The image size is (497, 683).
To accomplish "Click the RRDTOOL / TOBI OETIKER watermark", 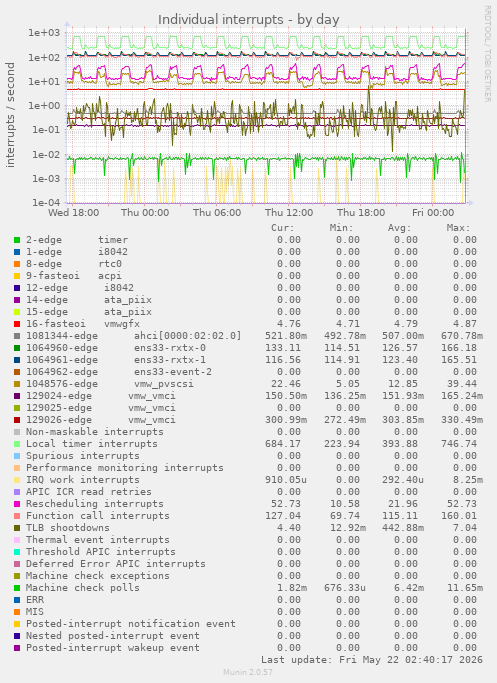I will (487, 54).
